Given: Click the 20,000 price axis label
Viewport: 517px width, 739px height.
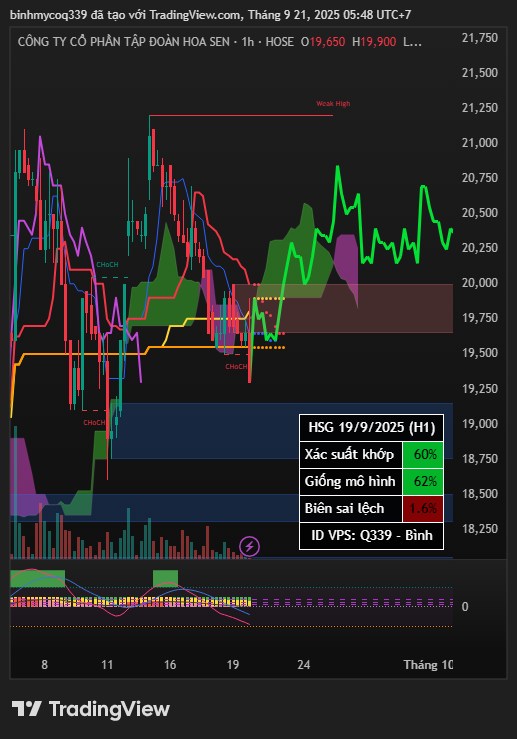Looking at the screenshot, I should (x=480, y=282).
